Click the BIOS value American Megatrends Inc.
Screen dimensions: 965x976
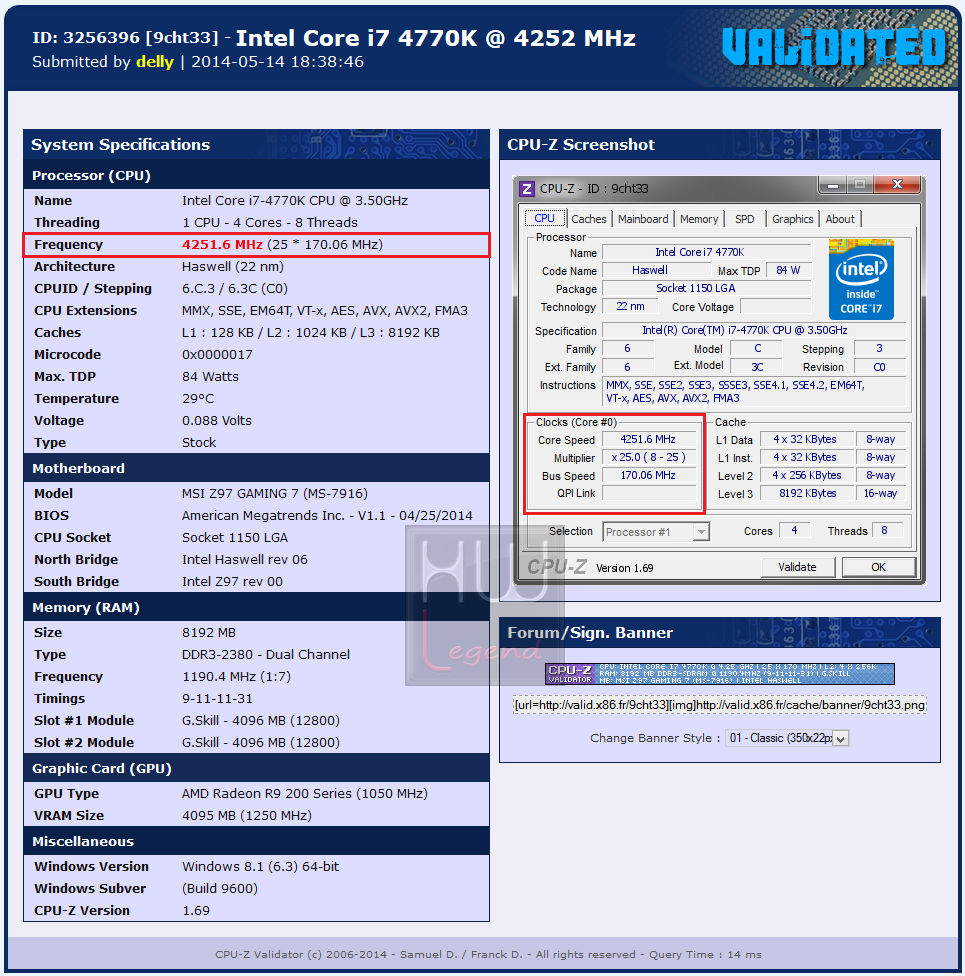point(327,515)
